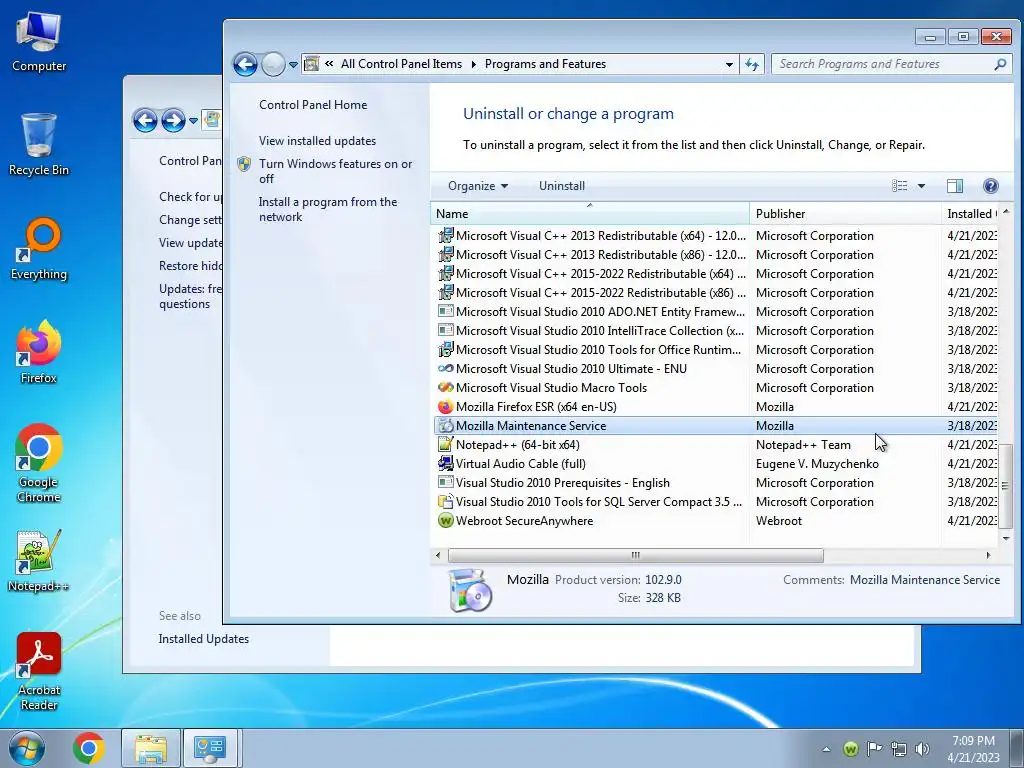This screenshot has height=768, width=1024.
Task: Open Installed Updates link in rear window
Action: [x=204, y=639]
